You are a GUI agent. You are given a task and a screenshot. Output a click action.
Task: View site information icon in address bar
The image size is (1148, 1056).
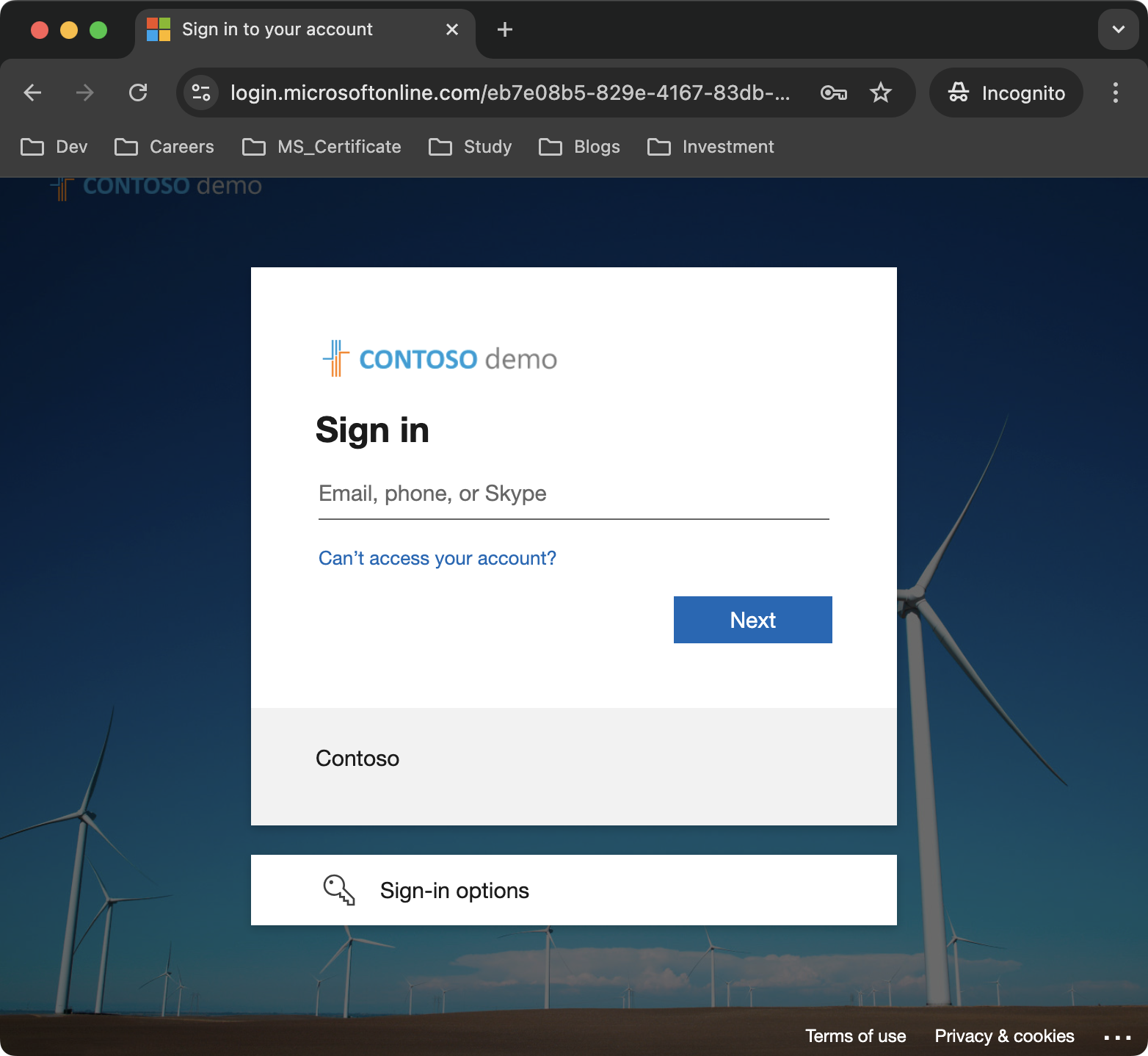point(201,93)
